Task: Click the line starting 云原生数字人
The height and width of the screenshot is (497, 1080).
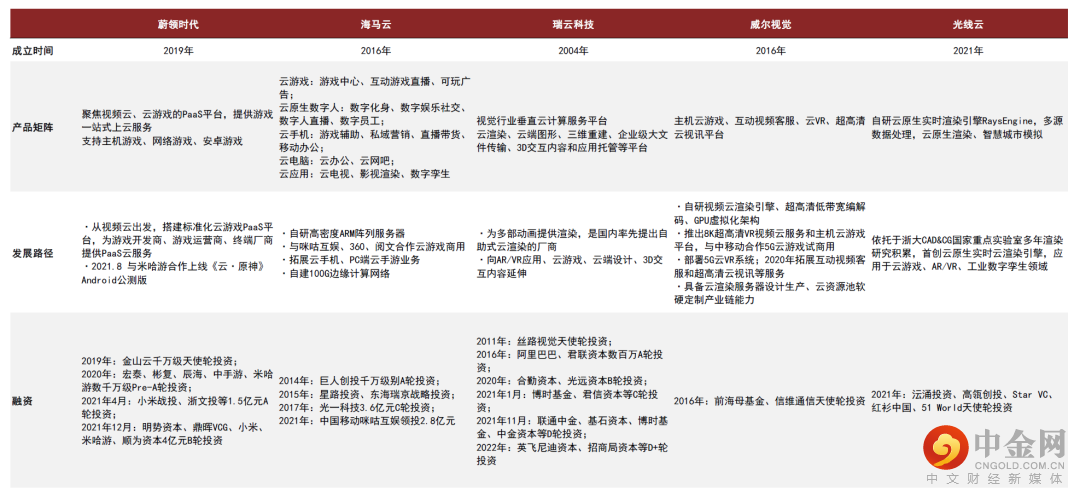Action: pyautogui.click(x=372, y=114)
